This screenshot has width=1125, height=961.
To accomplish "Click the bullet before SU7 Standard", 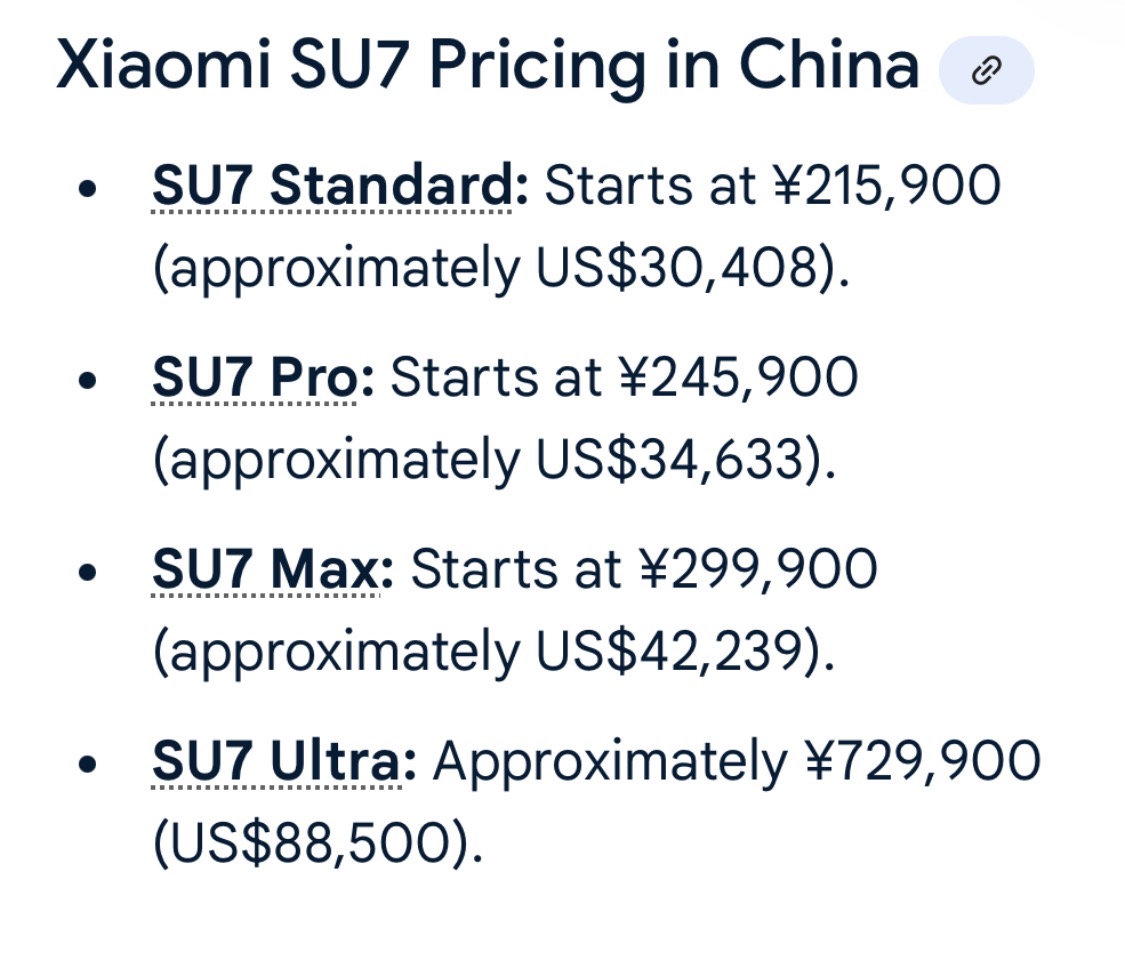I will point(90,188).
